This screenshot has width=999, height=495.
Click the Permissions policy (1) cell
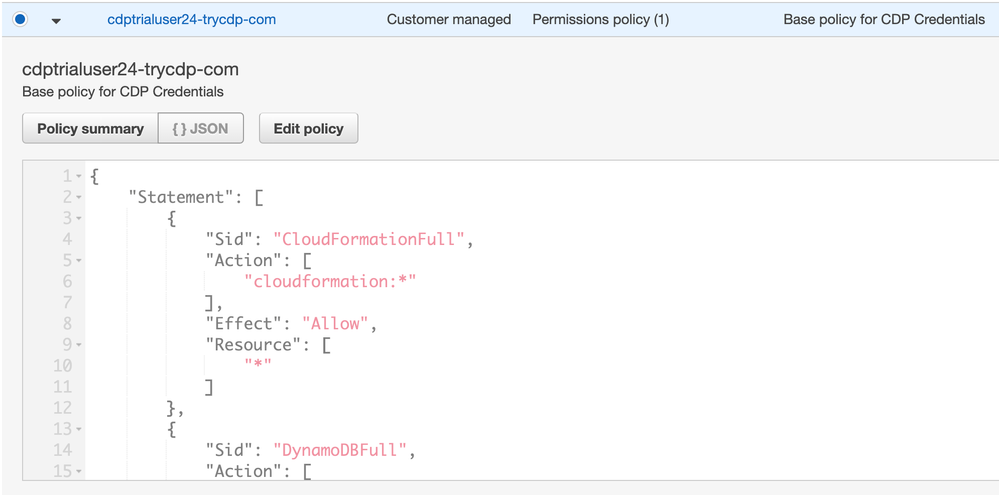(x=600, y=19)
